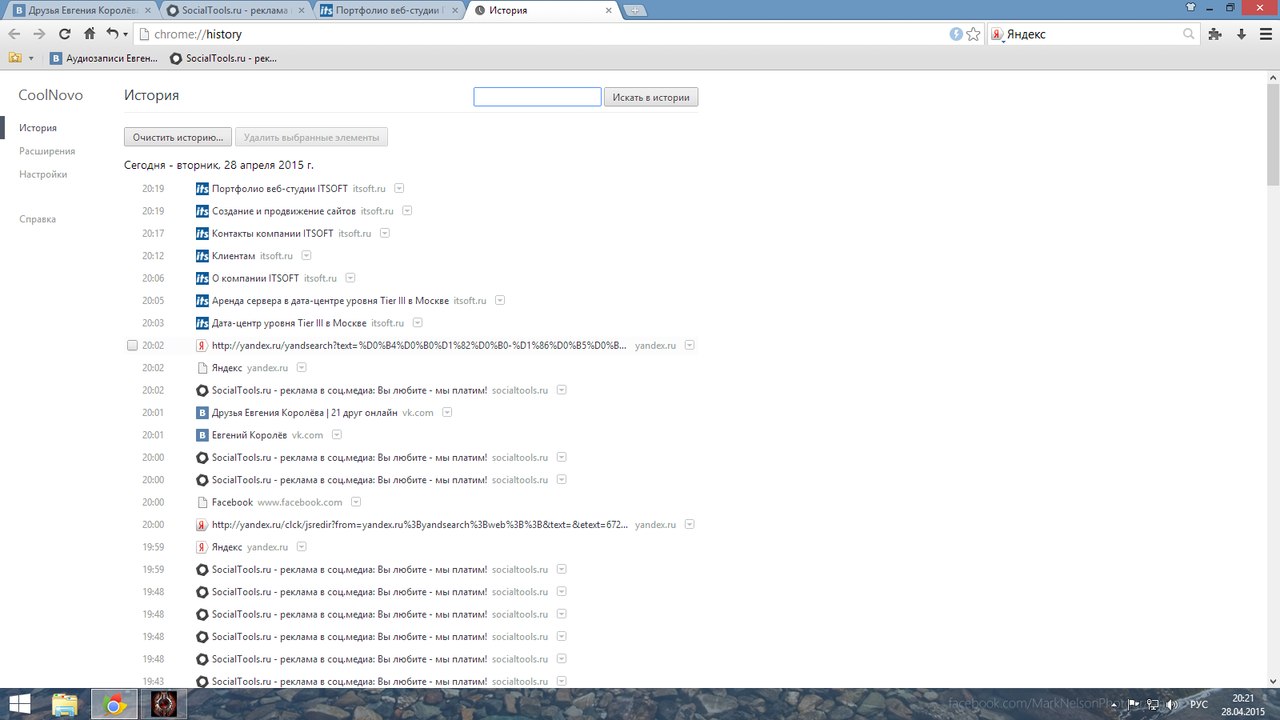Expand options arrow for Портфолио веб-студии ITSOFT
1280x720 pixels.
[x=399, y=188]
